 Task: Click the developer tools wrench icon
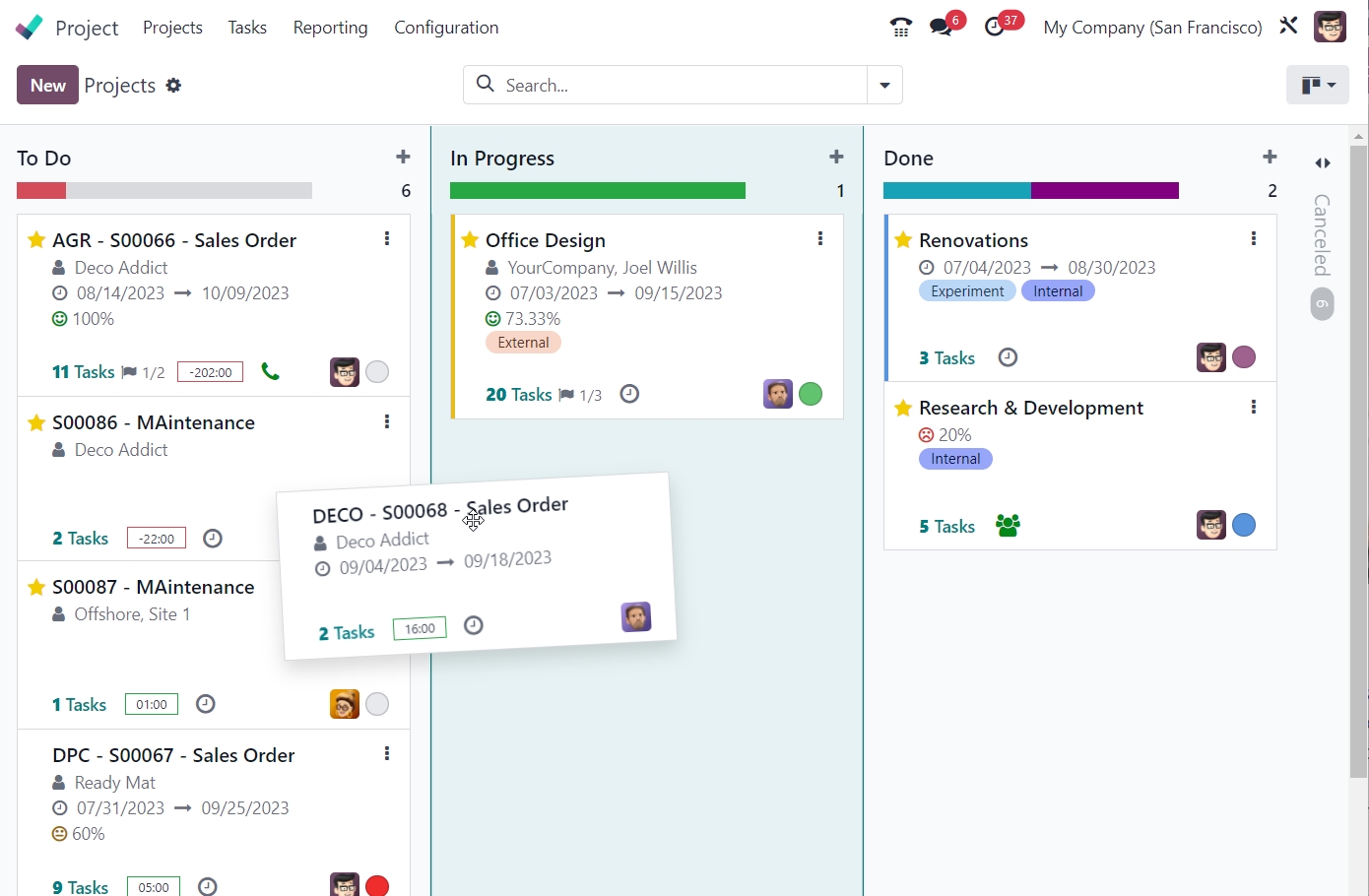pyautogui.click(x=1288, y=27)
